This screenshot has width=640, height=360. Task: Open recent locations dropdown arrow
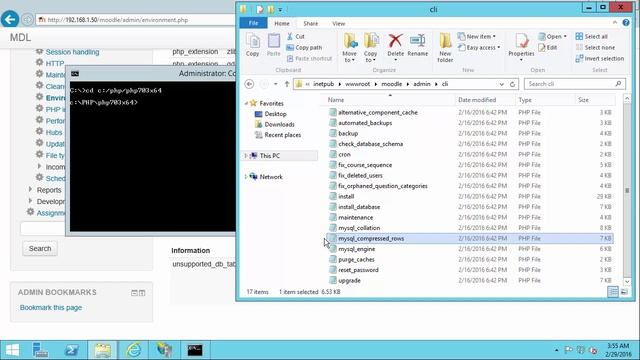coord(276,84)
